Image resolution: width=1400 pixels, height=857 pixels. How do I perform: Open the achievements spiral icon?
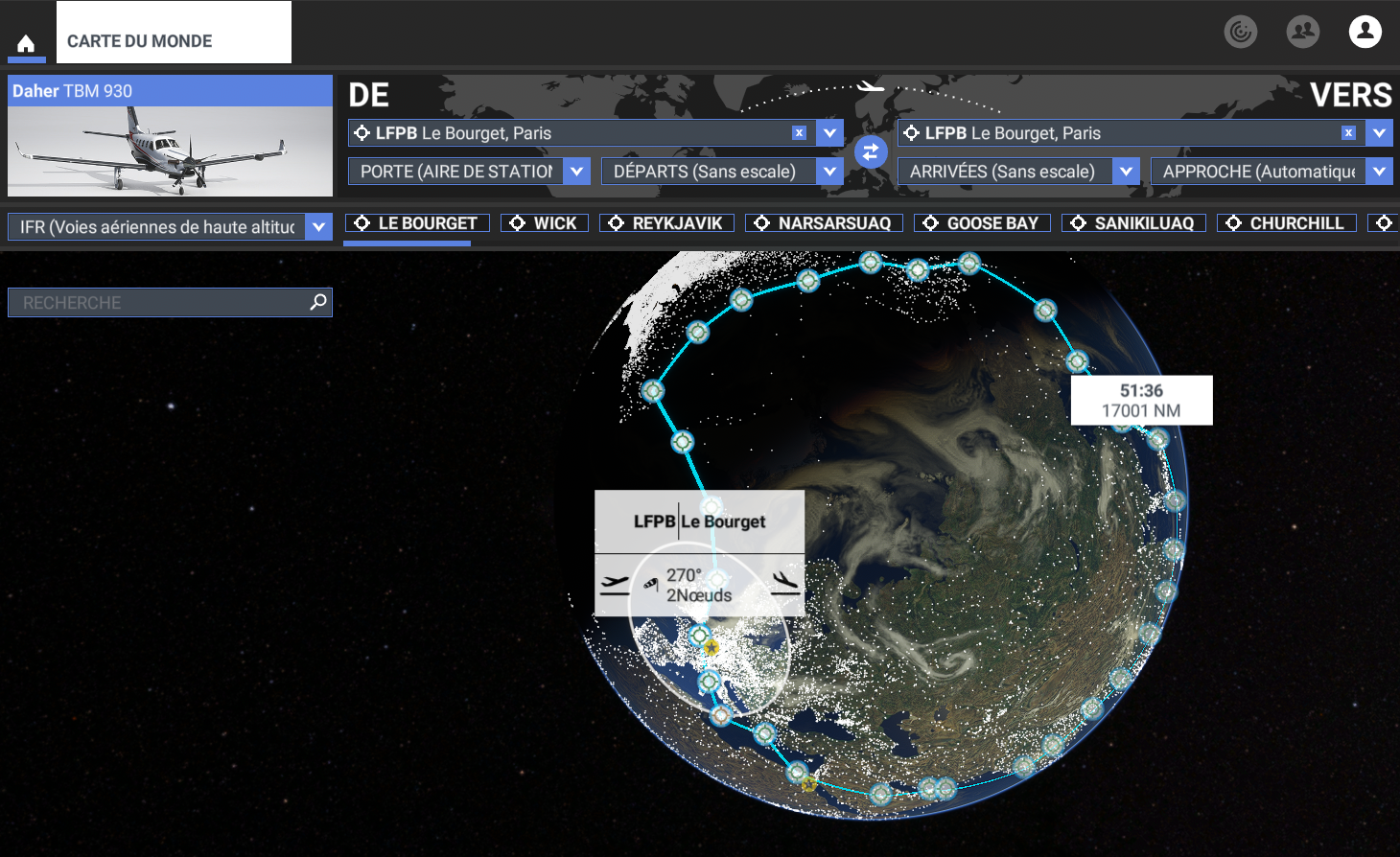coord(1240,32)
